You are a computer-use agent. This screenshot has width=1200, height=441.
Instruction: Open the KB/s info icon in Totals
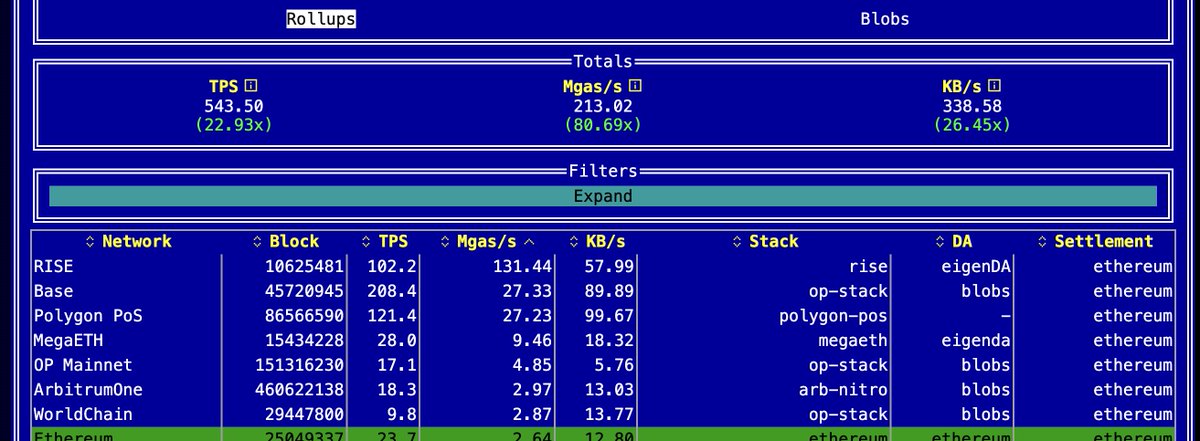(995, 87)
